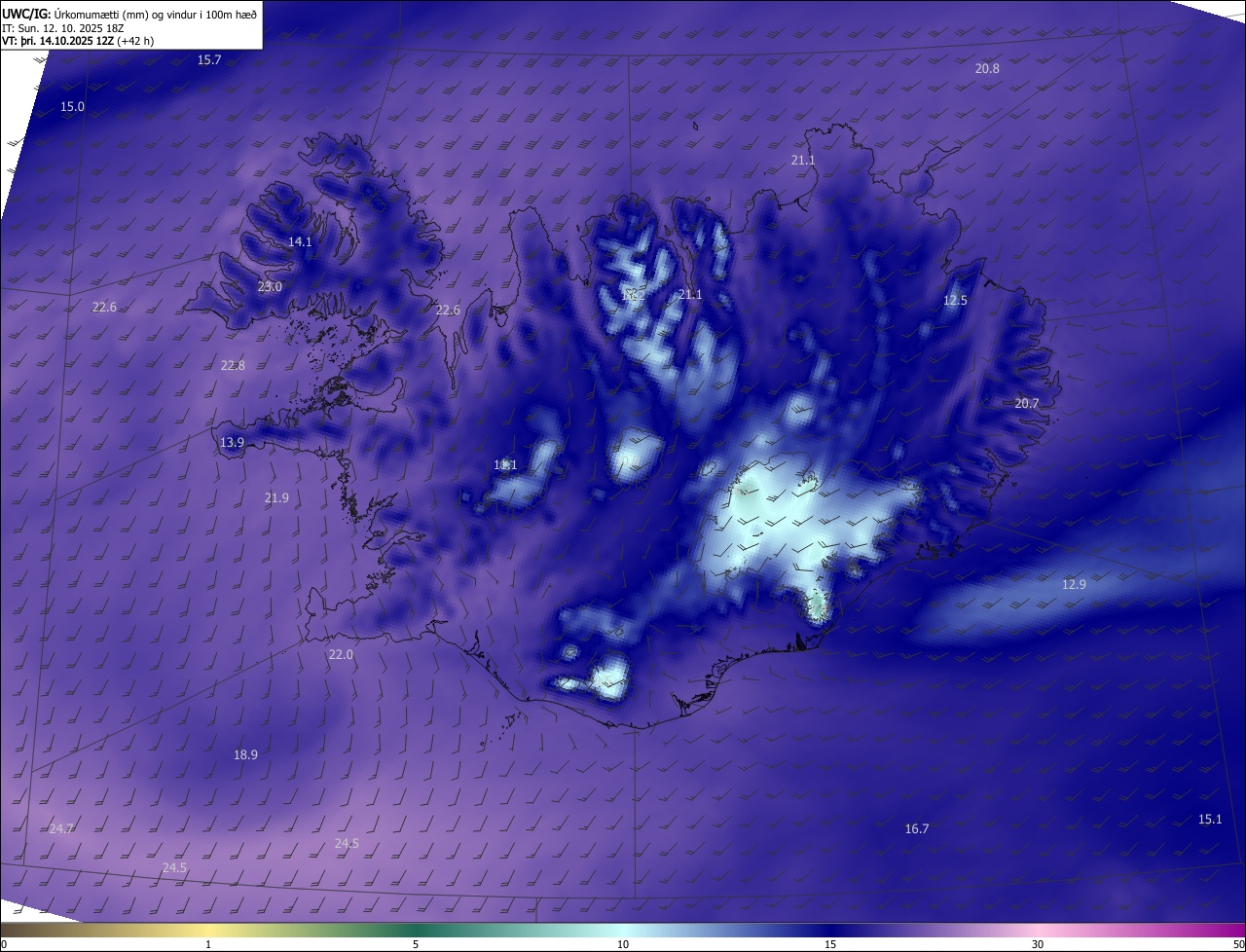Click the 12.9 value southeast offshore
Image resolution: width=1246 pixels, height=952 pixels.
[1074, 585]
